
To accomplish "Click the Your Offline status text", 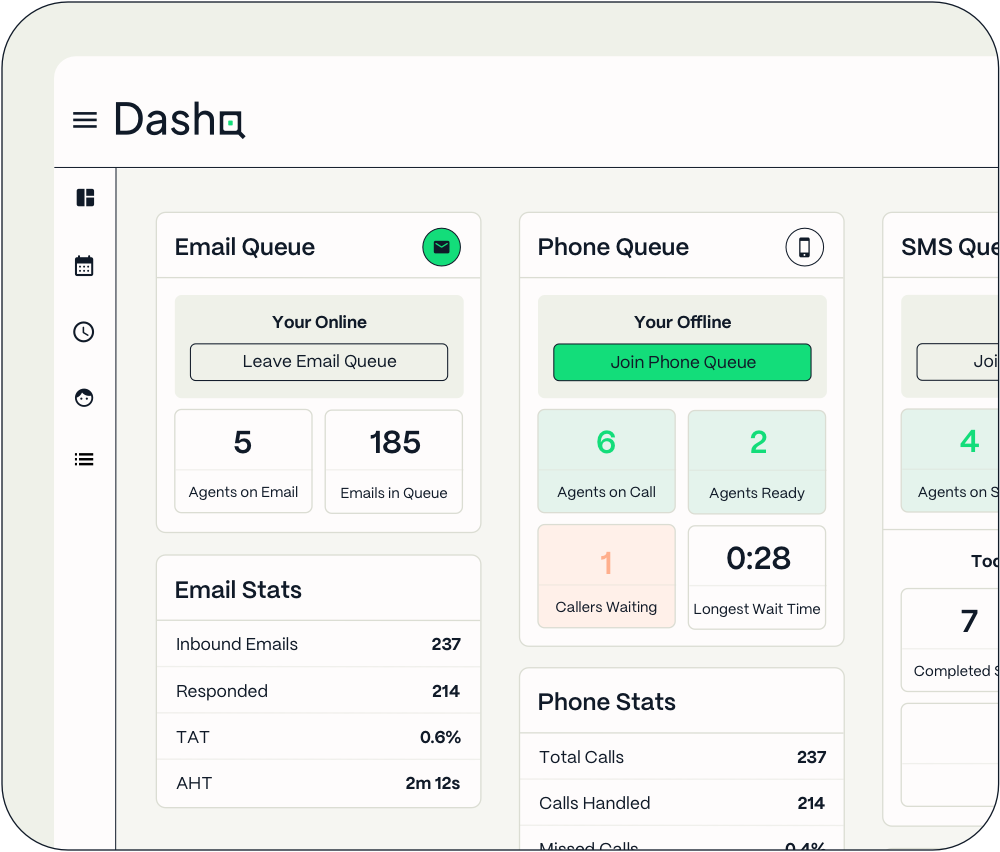I will [682, 322].
